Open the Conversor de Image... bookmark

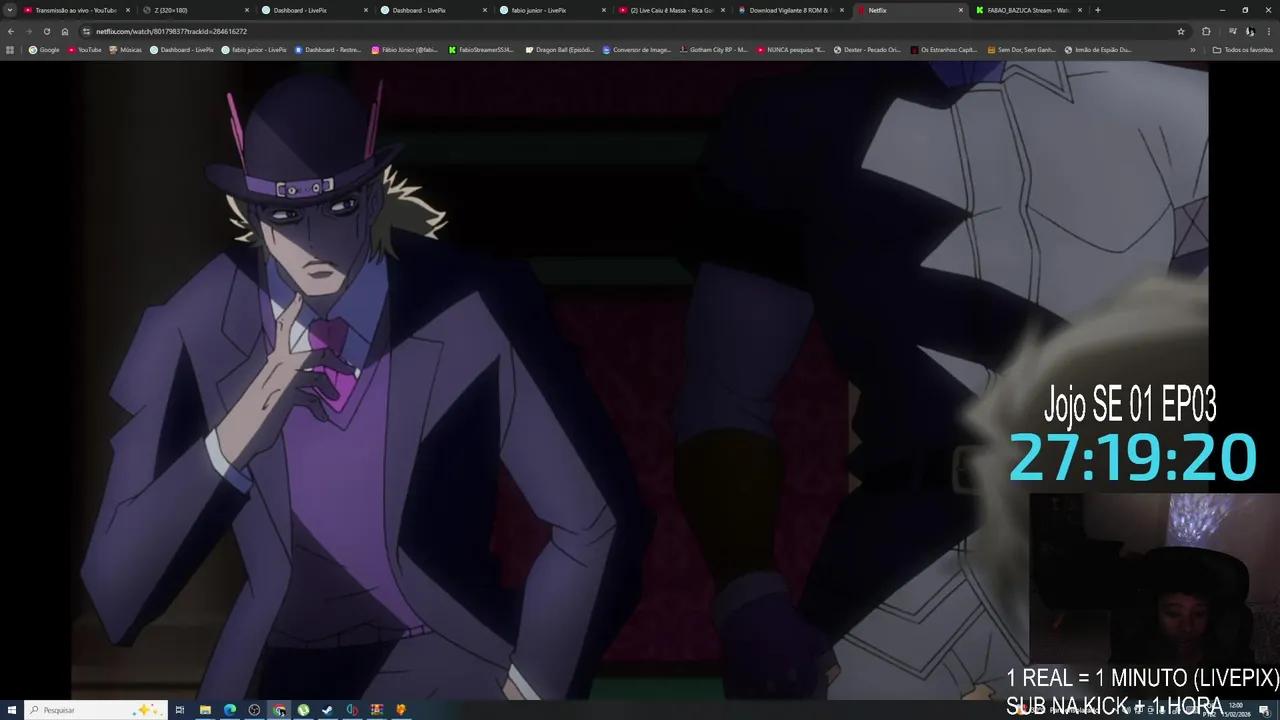[x=637, y=49]
